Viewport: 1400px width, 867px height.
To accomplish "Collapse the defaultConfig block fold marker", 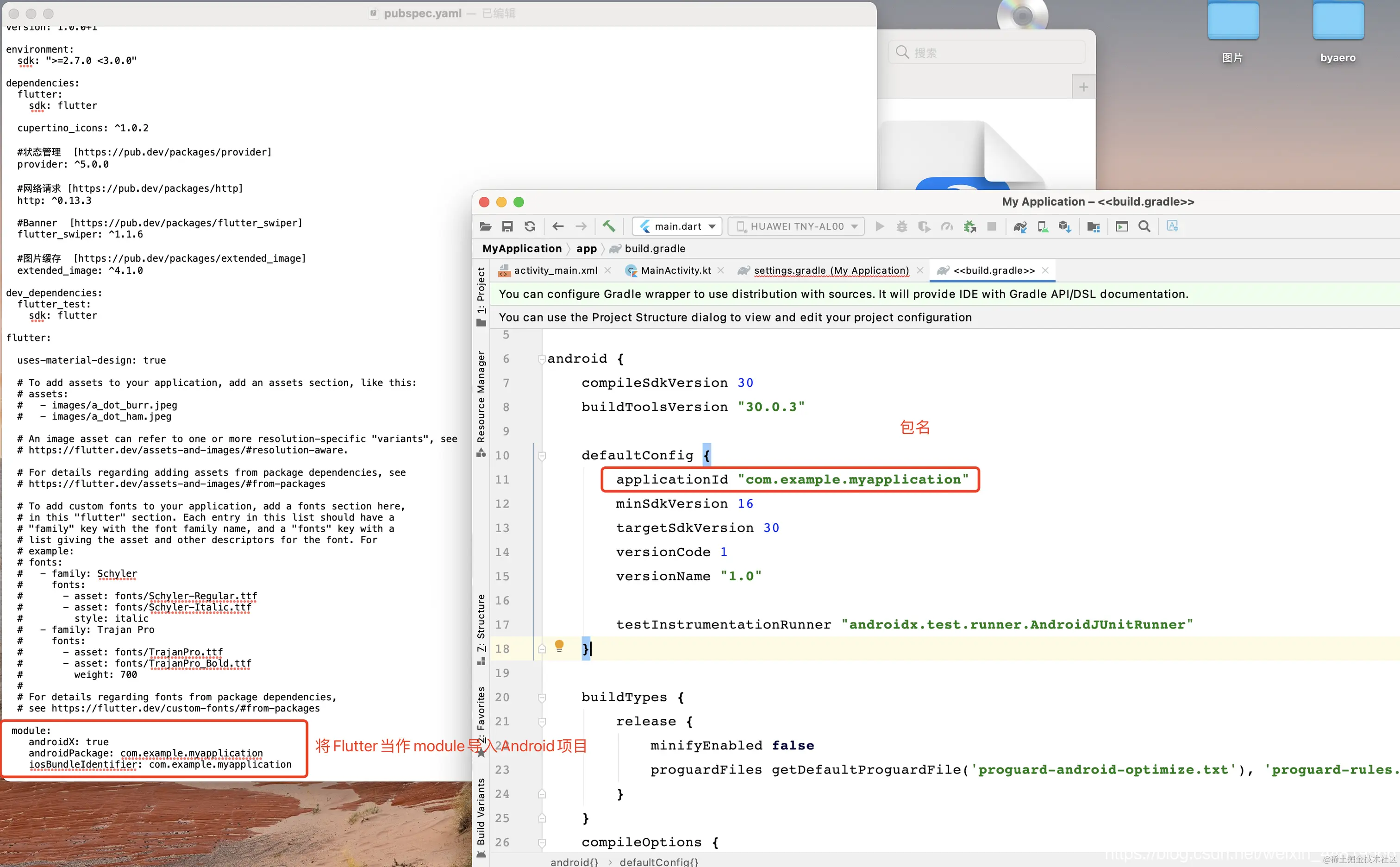I will click(x=542, y=456).
